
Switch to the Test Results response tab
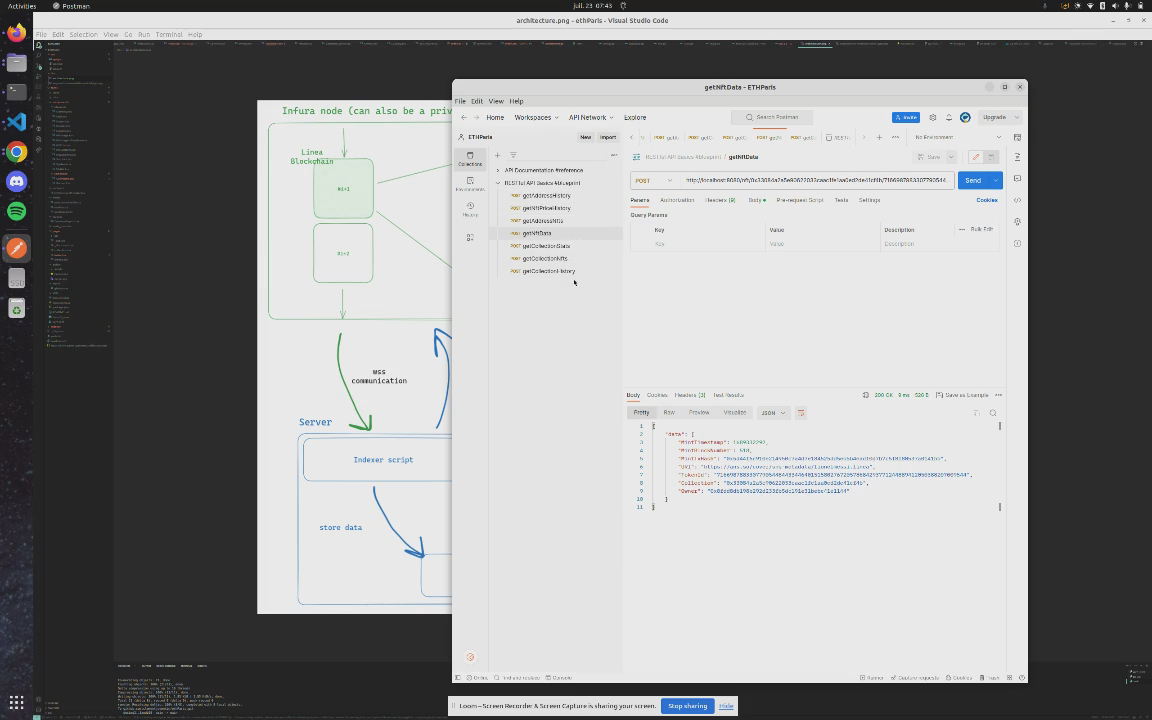(728, 395)
